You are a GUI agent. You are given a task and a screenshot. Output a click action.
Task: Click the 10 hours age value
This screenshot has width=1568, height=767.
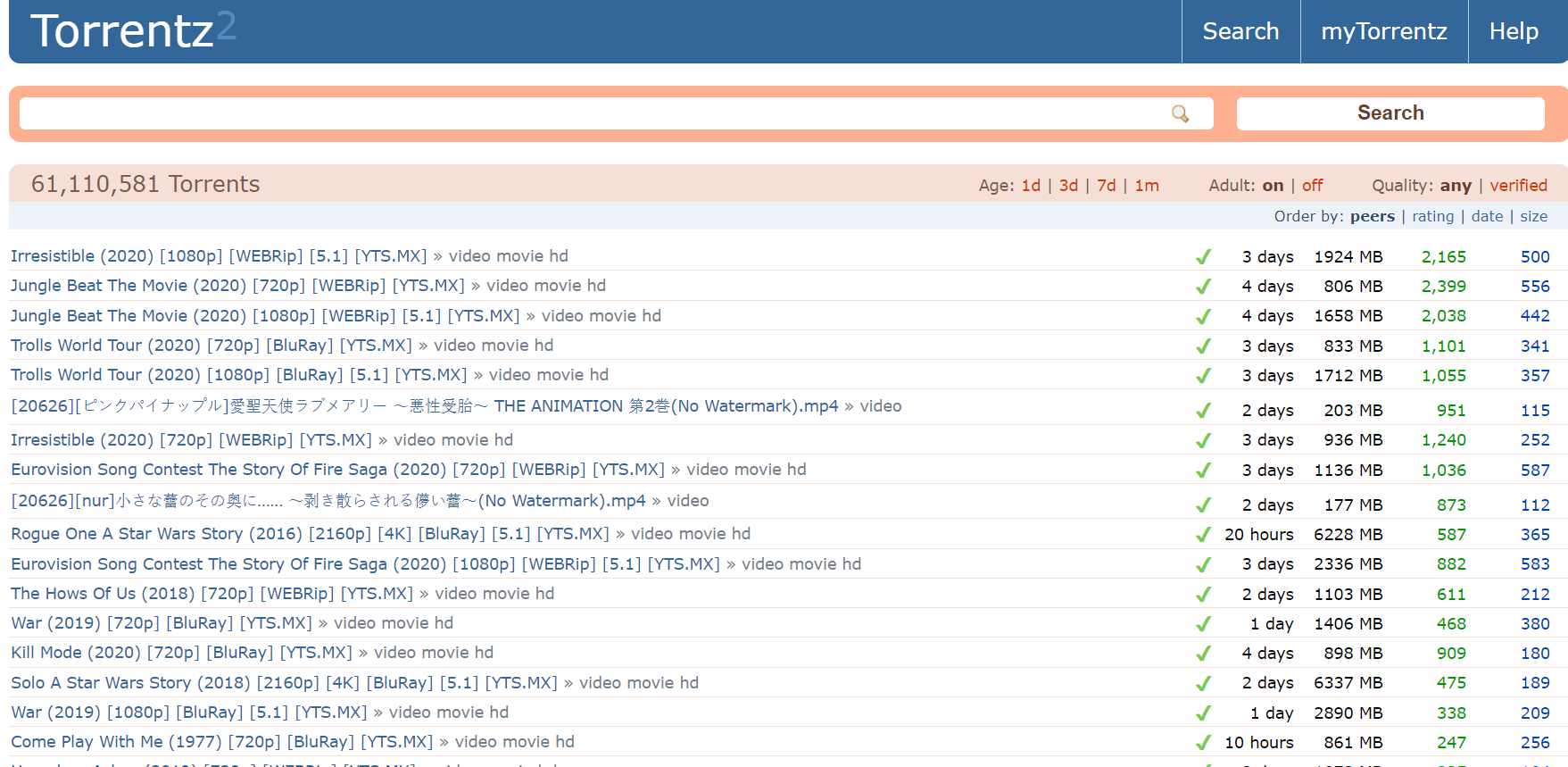pos(1258,743)
